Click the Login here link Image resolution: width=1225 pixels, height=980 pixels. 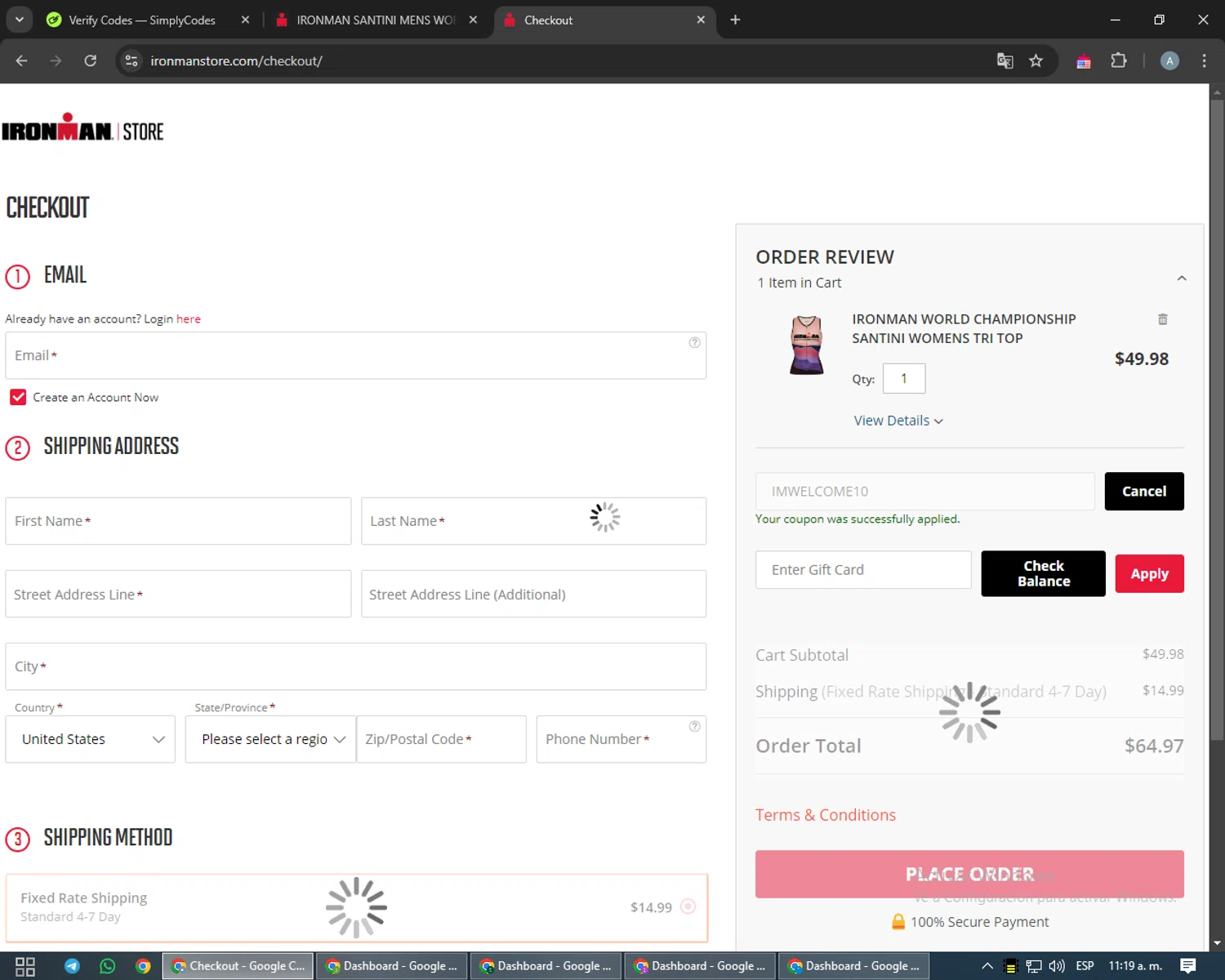tap(189, 318)
